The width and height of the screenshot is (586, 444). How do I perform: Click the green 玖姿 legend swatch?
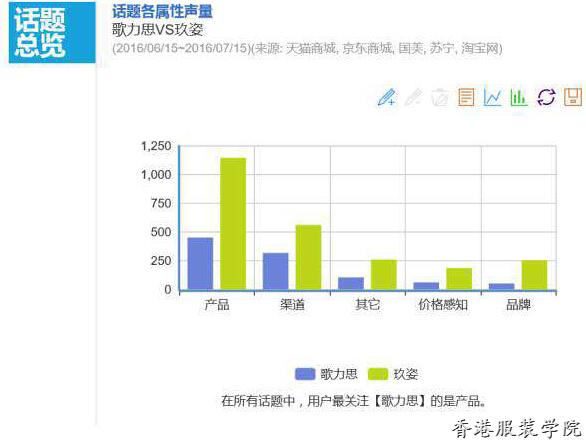pyautogui.click(x=378, y=374)
